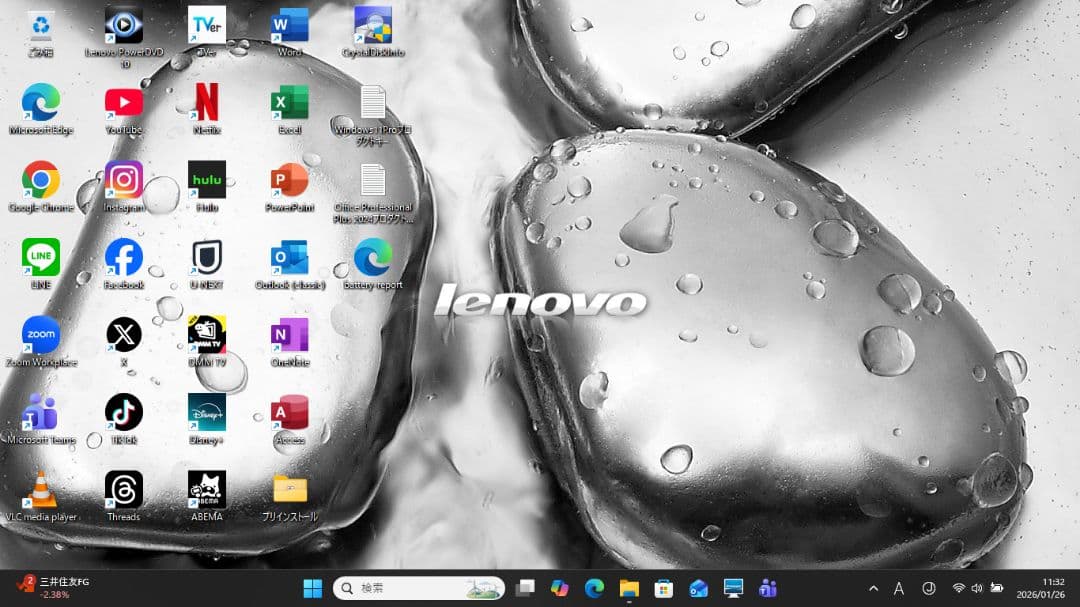
Task: Open the Disney+ shortcut
Action: 206,411
